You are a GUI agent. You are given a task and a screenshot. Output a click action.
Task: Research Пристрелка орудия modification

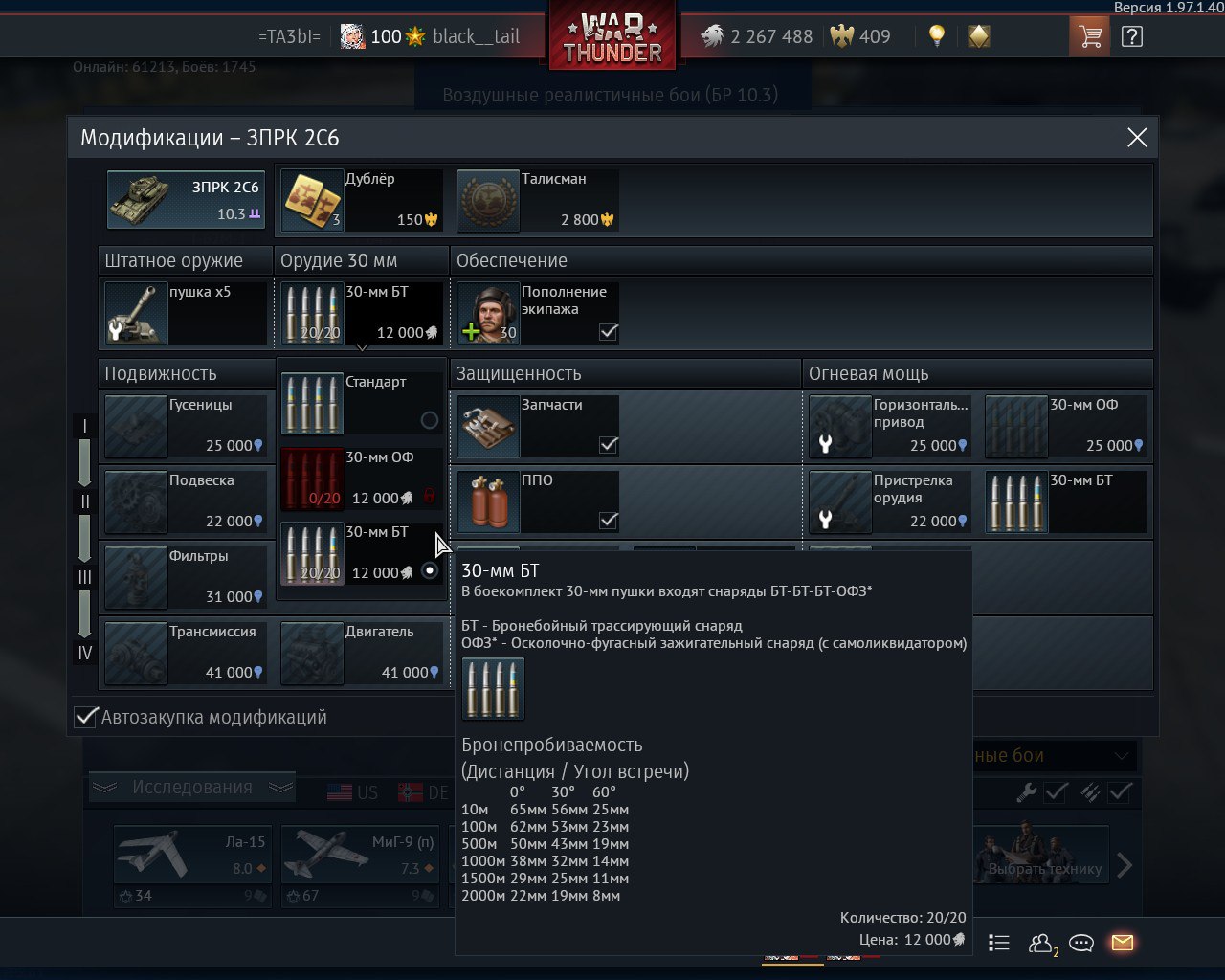pos(890,501)
